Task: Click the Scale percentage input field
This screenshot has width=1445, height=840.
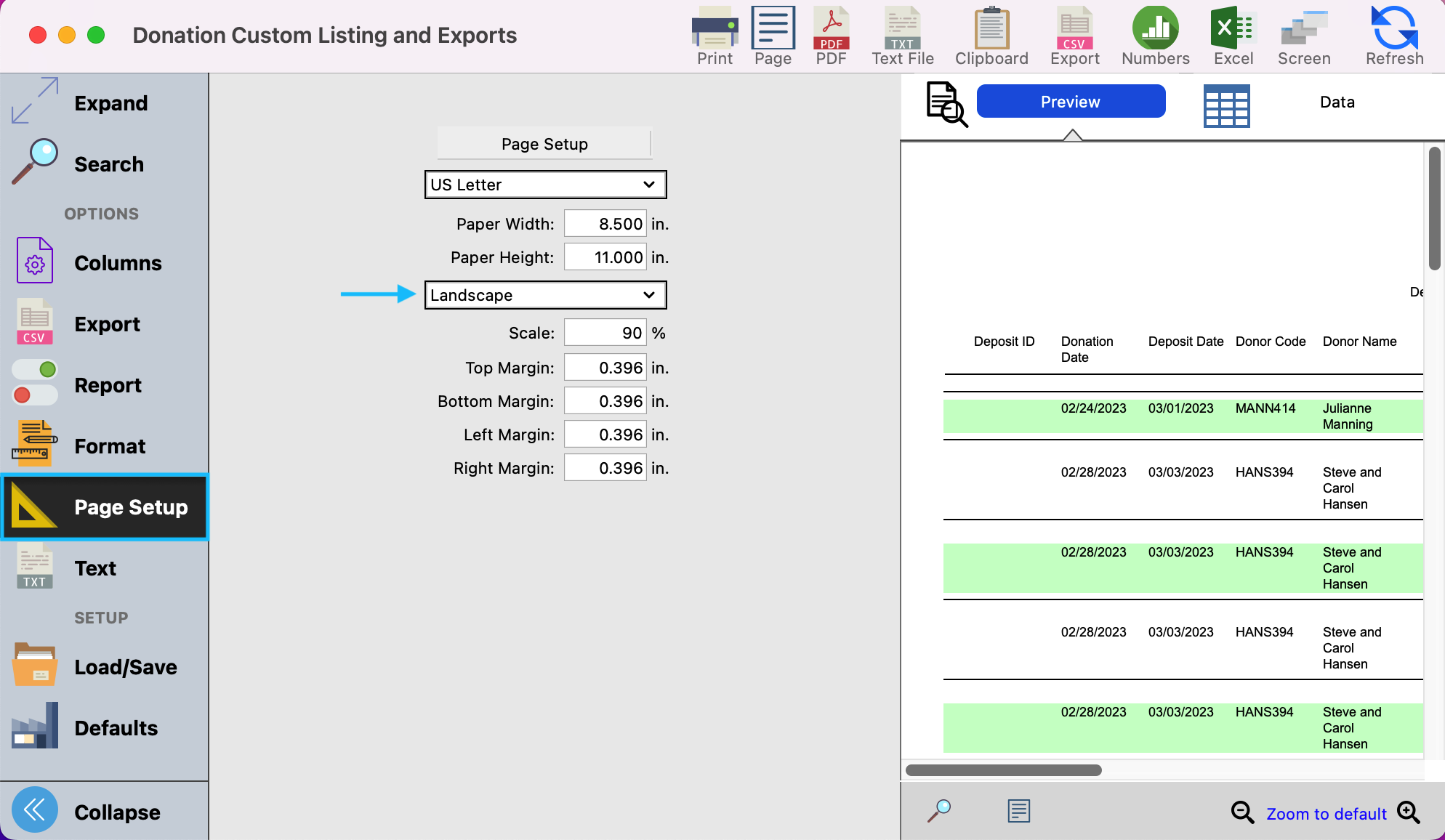Action: tap(605, 333)
